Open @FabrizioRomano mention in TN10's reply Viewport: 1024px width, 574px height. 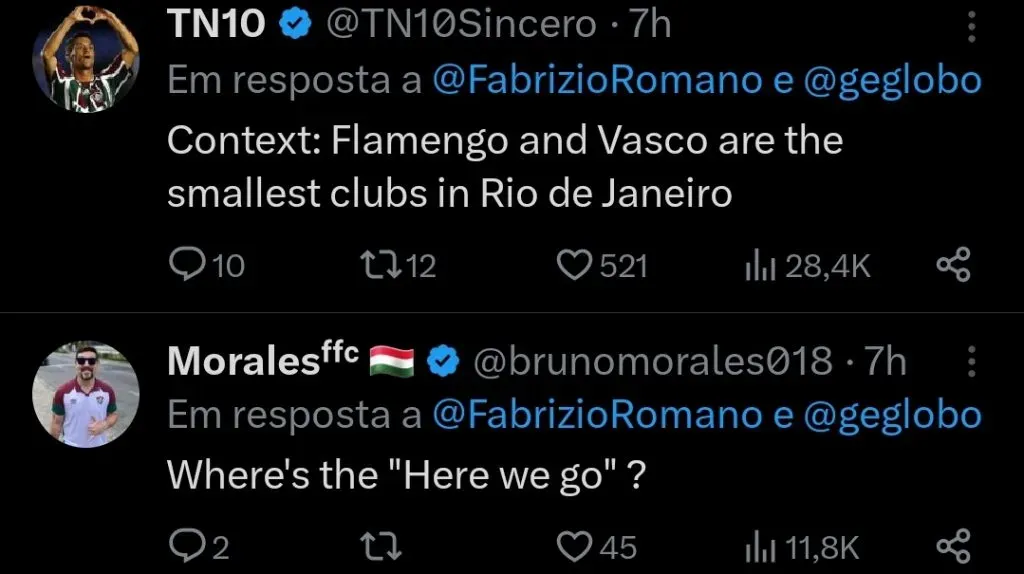point(597,82)
